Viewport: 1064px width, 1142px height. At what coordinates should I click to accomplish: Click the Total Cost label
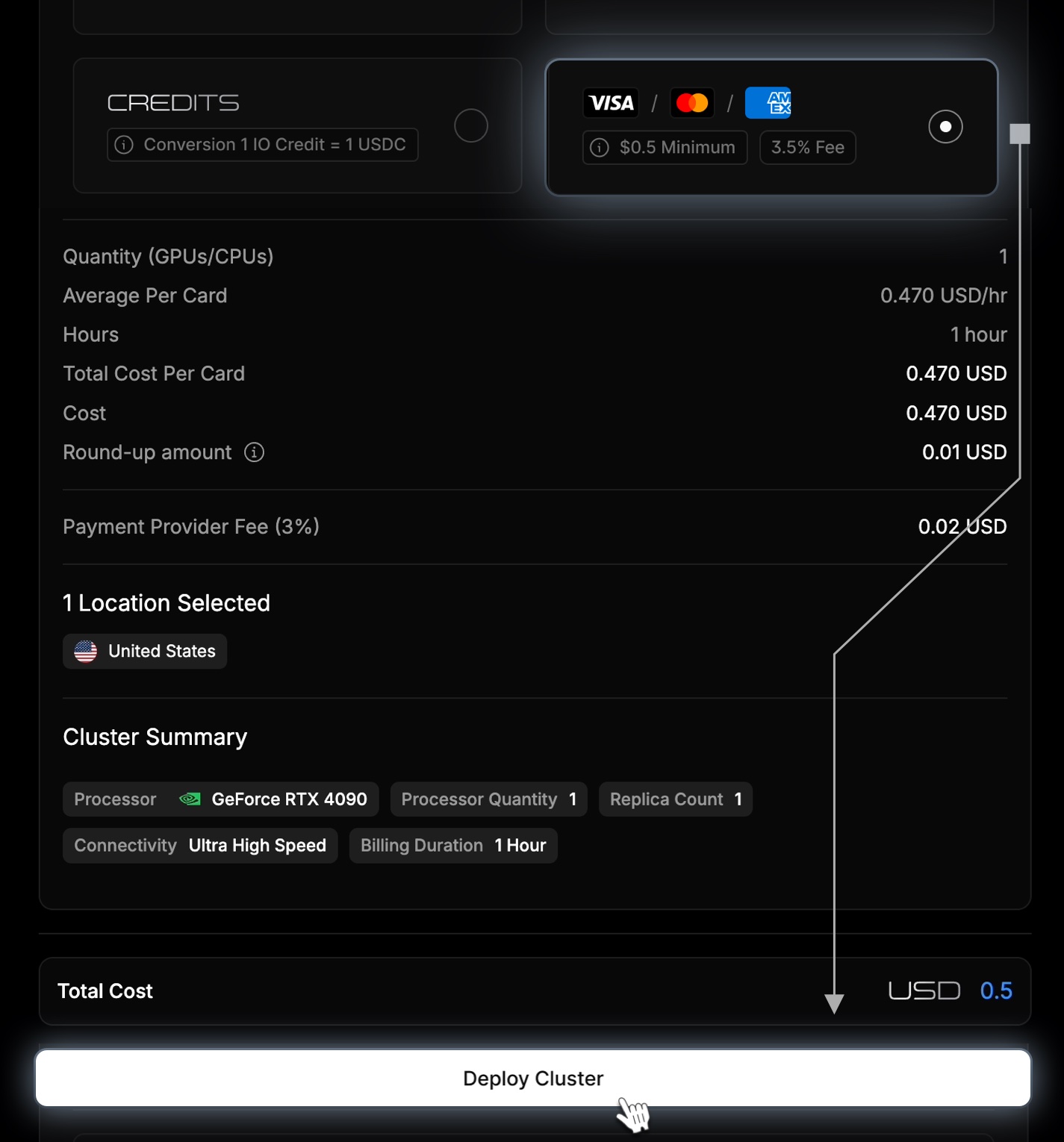105,991
